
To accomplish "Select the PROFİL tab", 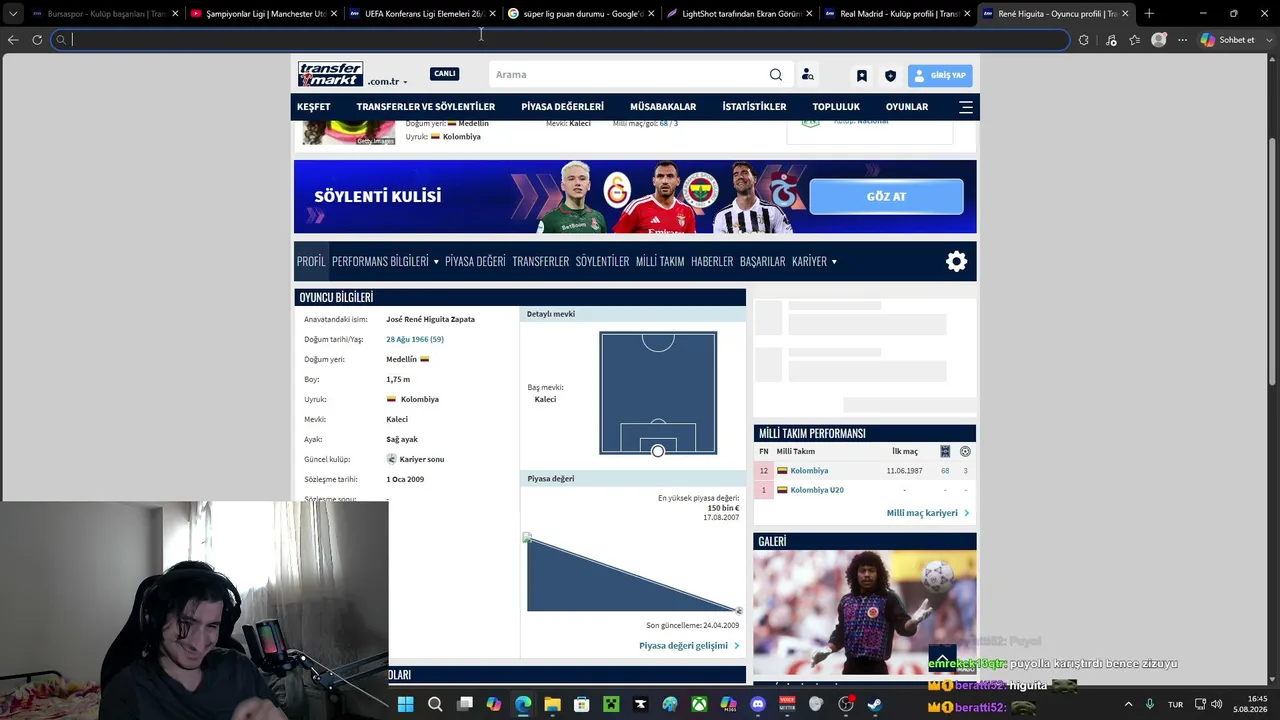I will (x=311, y=261).
